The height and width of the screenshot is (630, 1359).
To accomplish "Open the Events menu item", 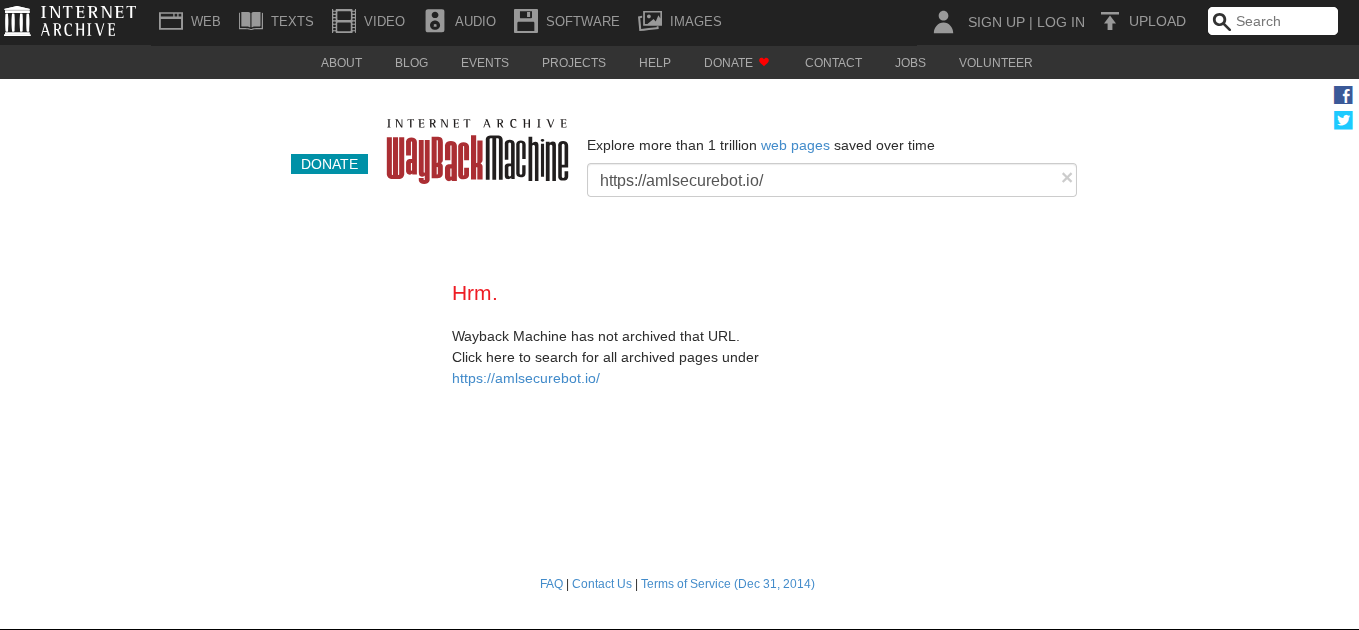I will (485, 63).
